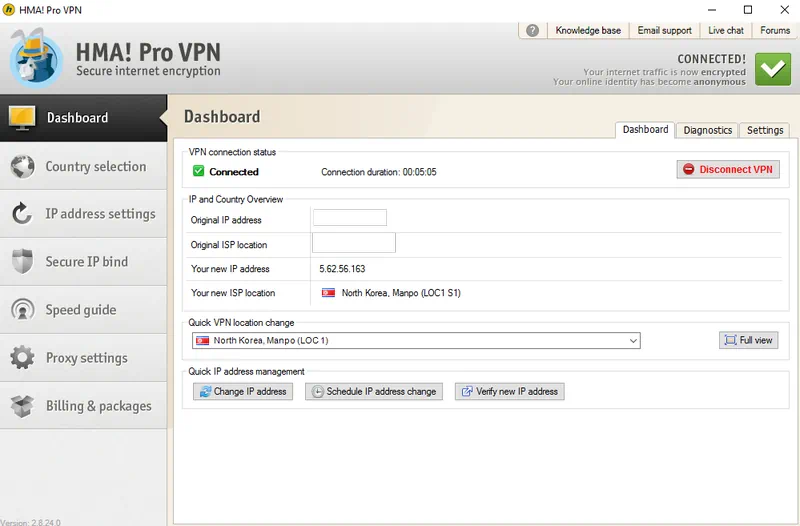Click the clock icon on Schedule button

click(x=317, y=391)
